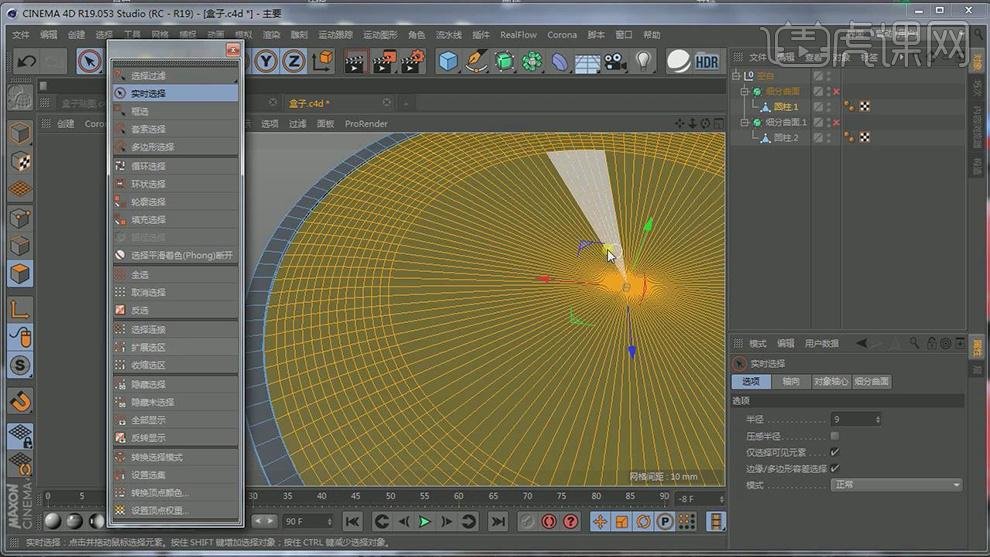990x557 pixels.
Task: Close the floating selection menu palette
Action: 232,49
